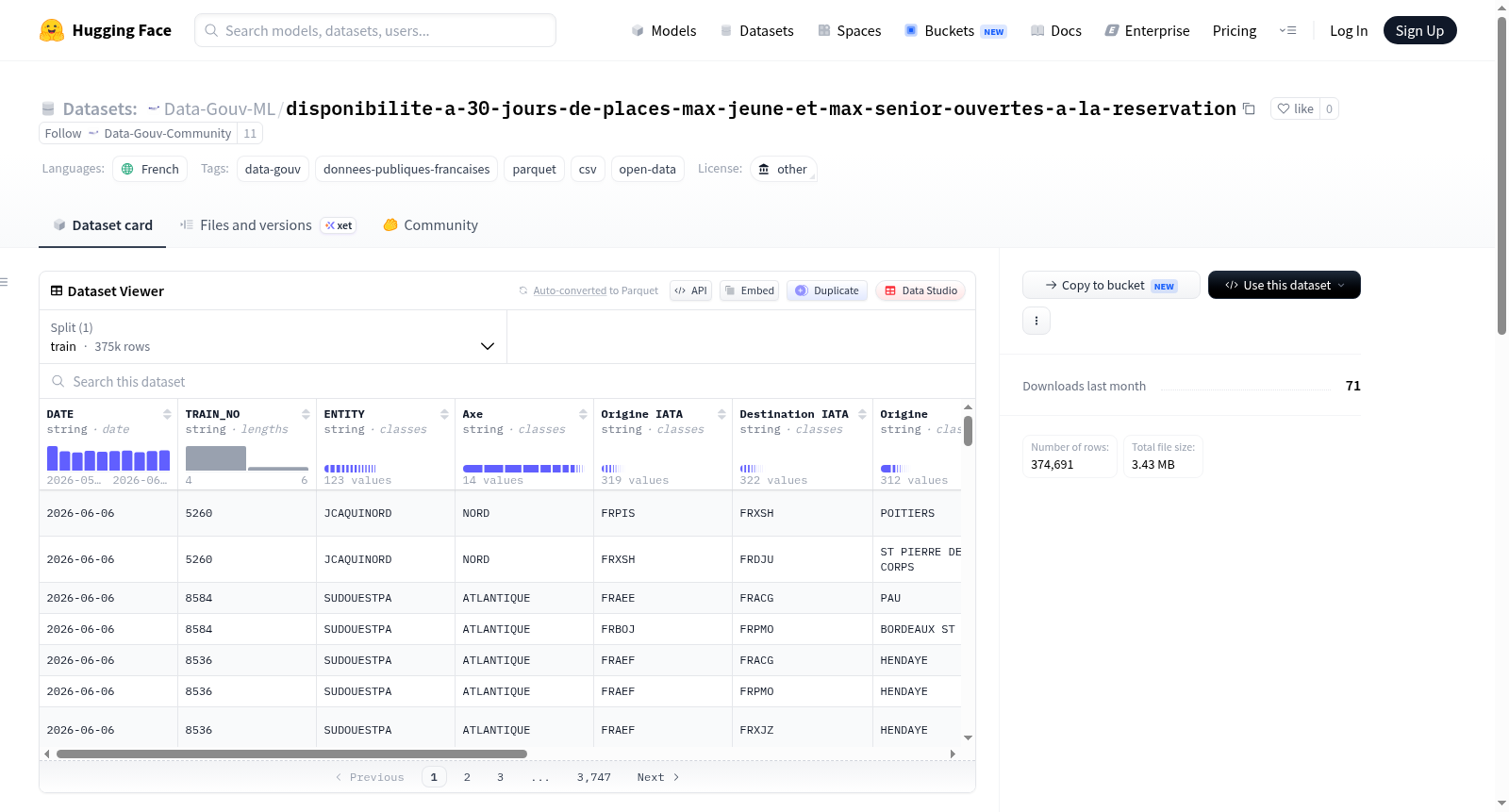Click the left sidebar hamburger icon
The width and height of the screenshot is (1509, 812).
point(5,281)
